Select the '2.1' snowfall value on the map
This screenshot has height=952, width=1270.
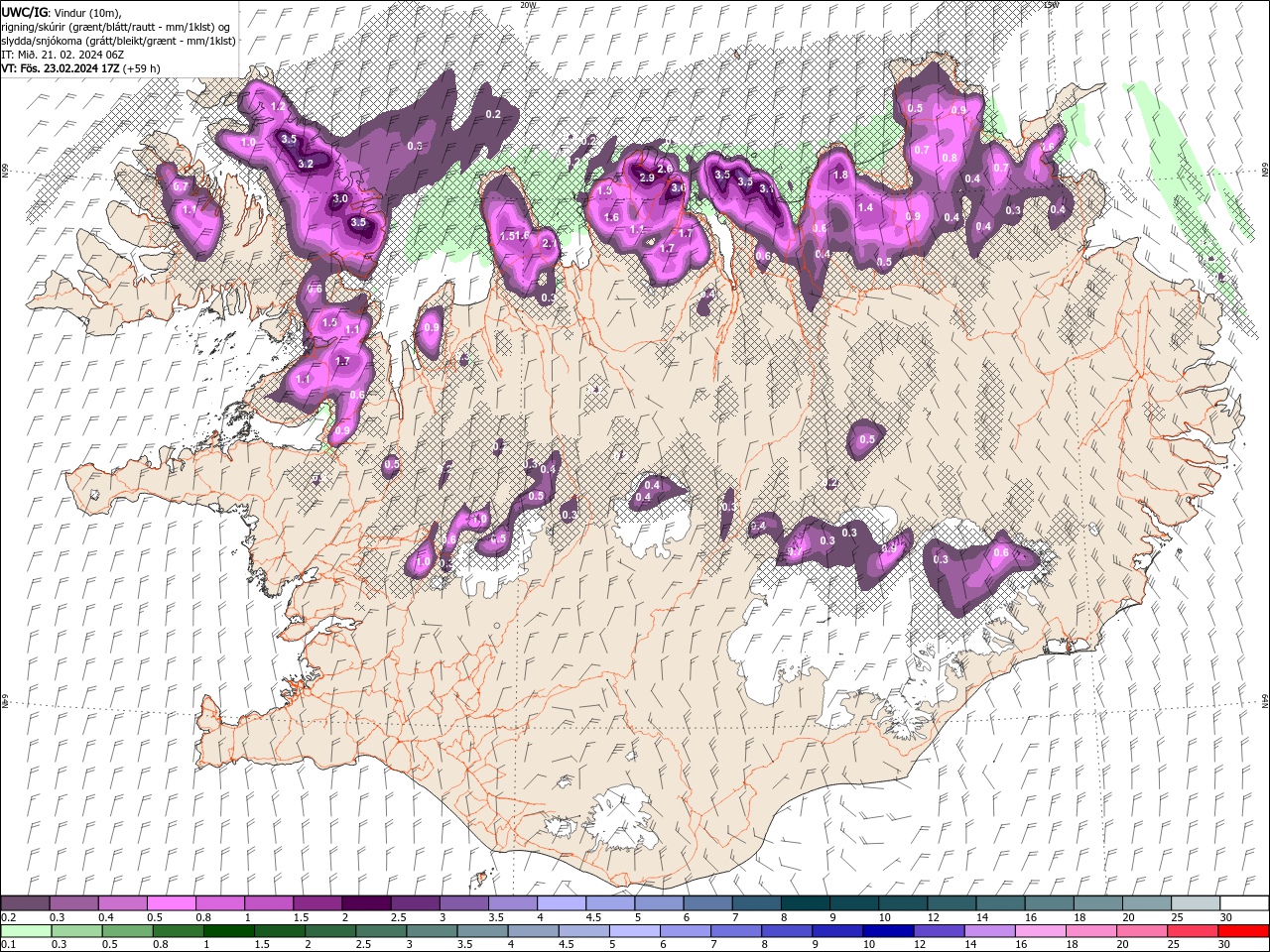549,242
